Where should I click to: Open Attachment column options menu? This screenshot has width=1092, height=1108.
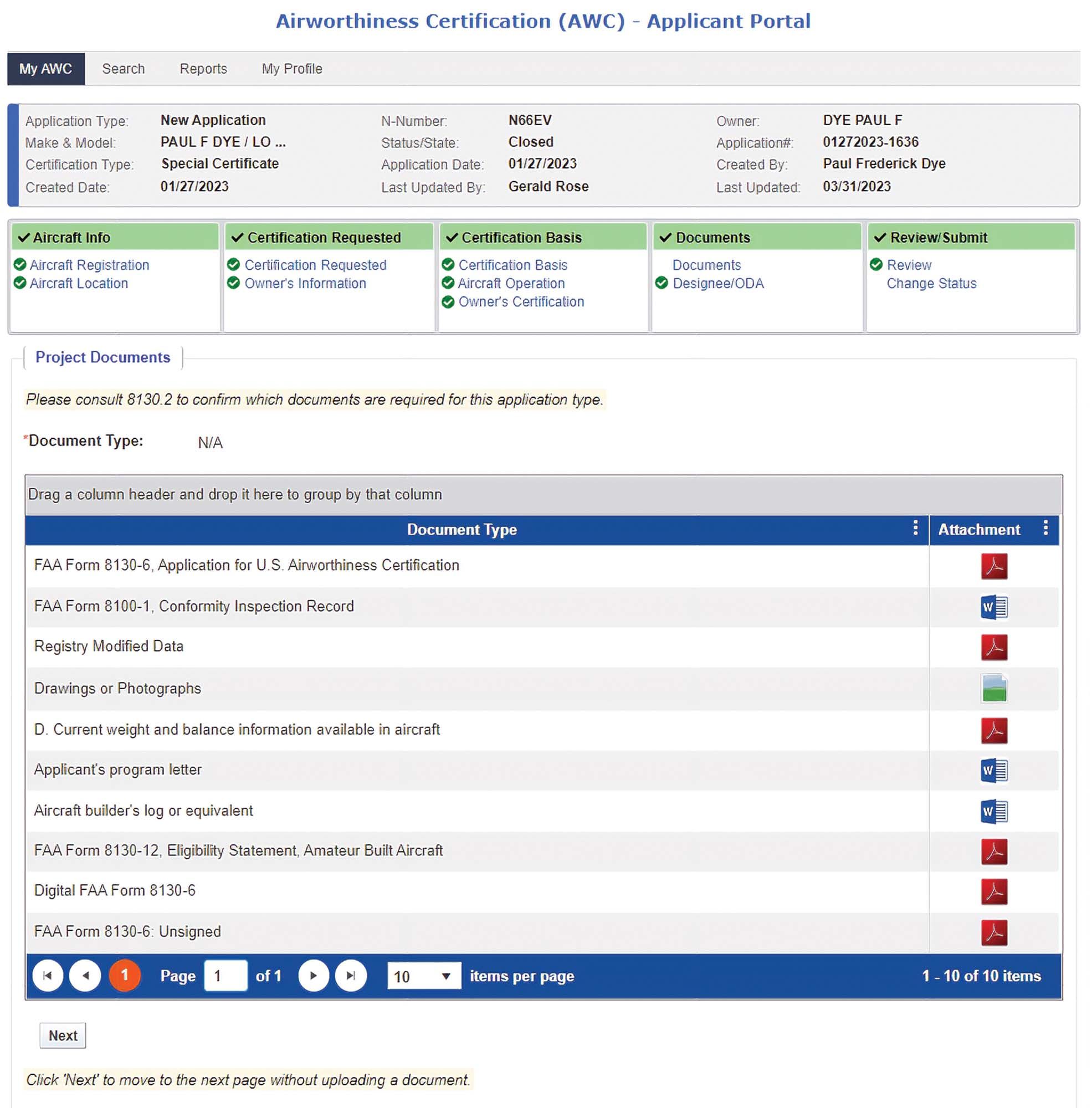coord(1045,527)
